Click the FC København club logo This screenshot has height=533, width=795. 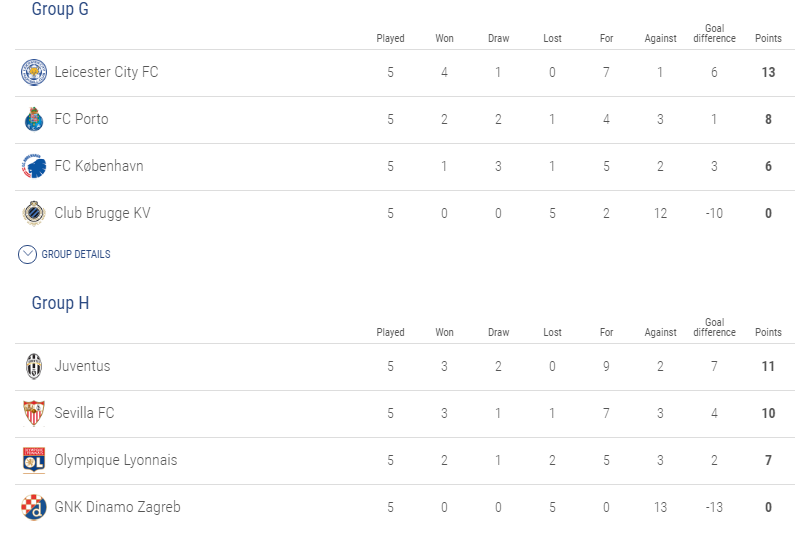pyautogui.click(x=34, y=166)
